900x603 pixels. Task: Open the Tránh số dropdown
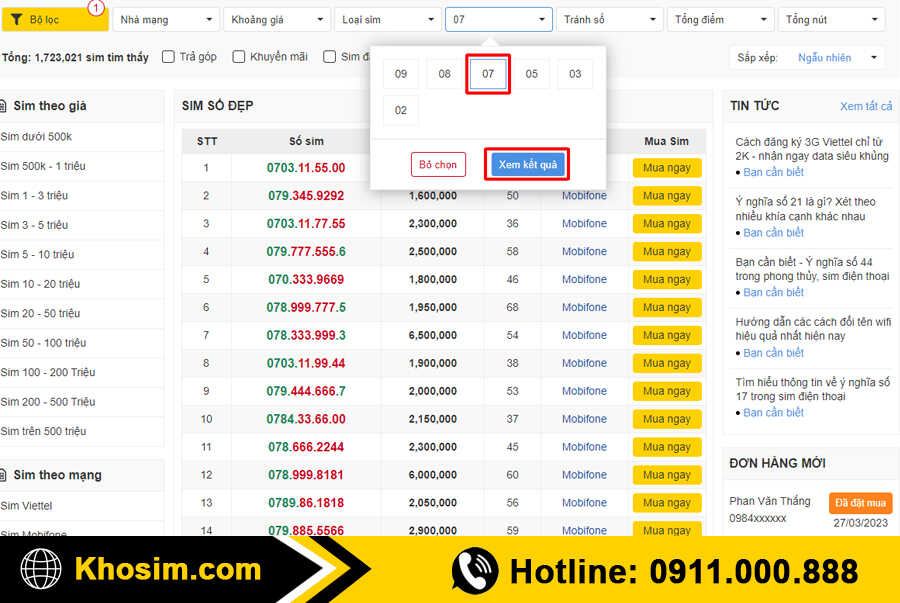[610, 18]
